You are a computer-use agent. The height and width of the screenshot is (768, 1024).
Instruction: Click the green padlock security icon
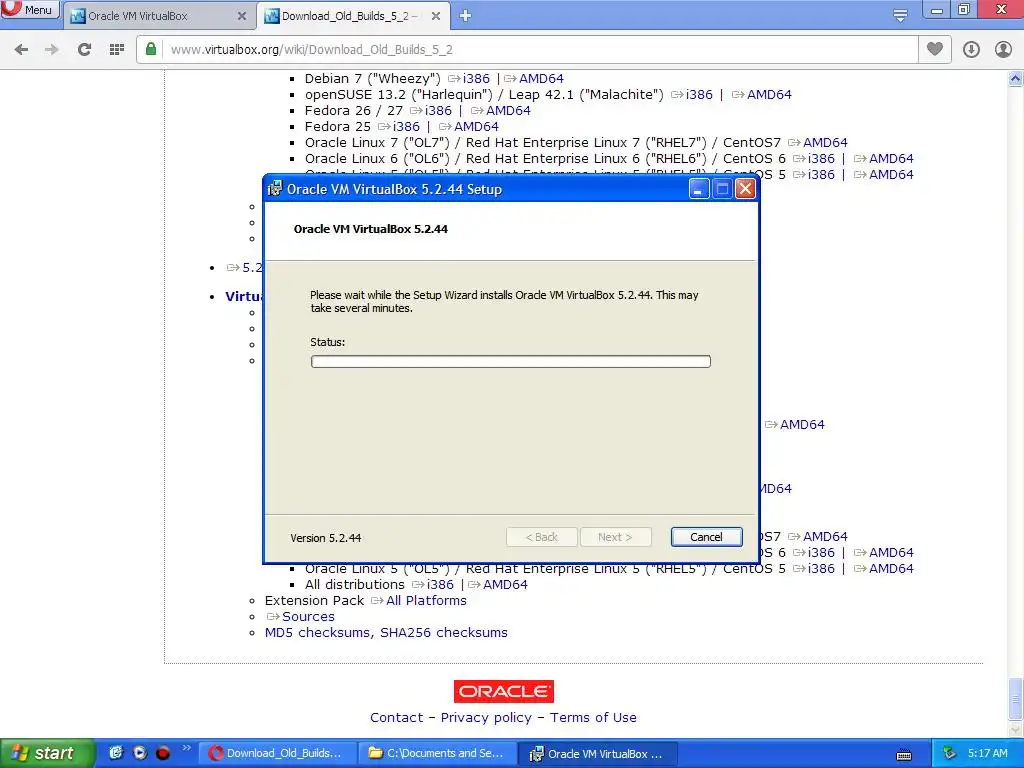(x=151, y=49)
